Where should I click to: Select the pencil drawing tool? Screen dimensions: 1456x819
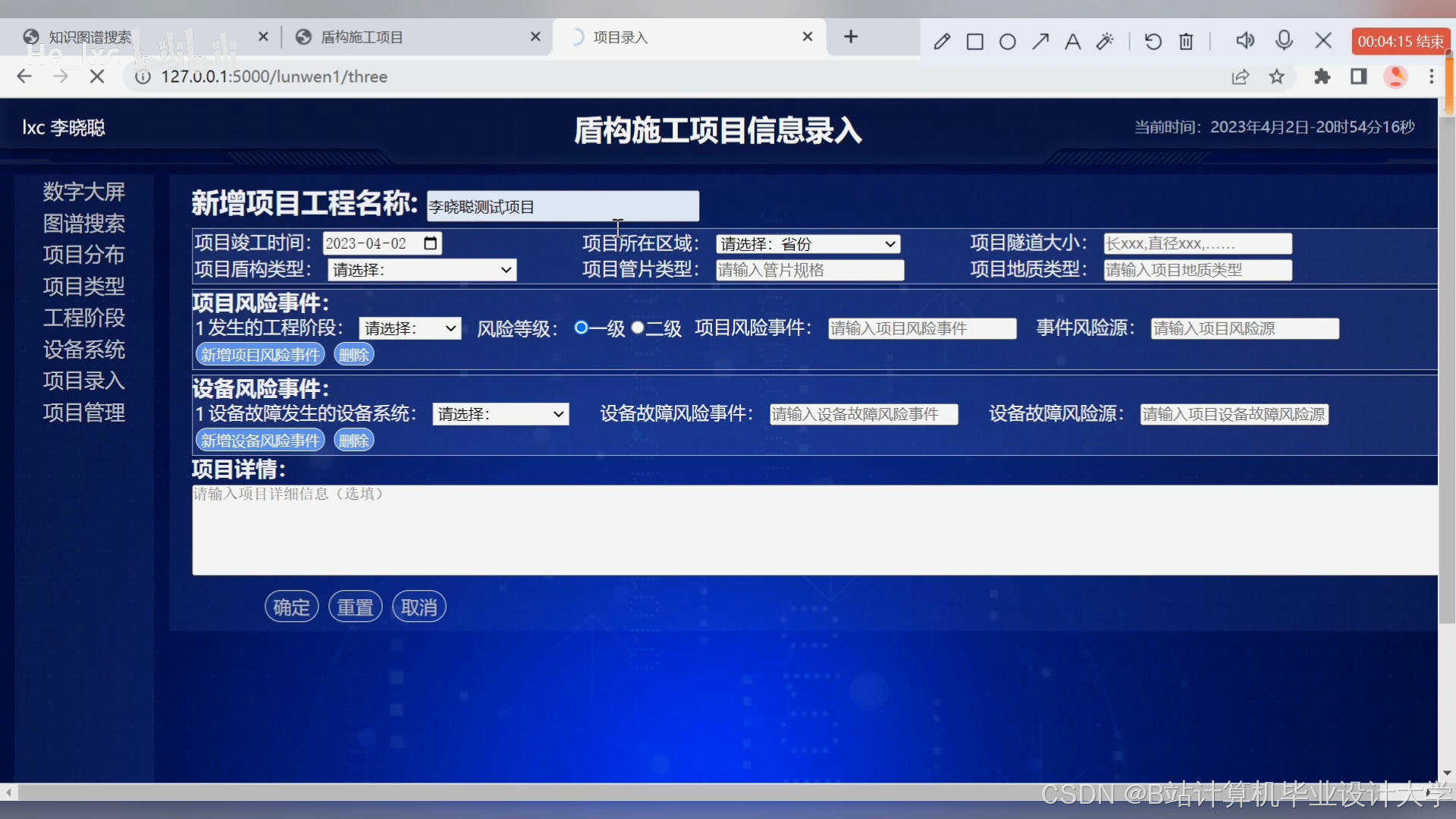[x=942, y=42]
